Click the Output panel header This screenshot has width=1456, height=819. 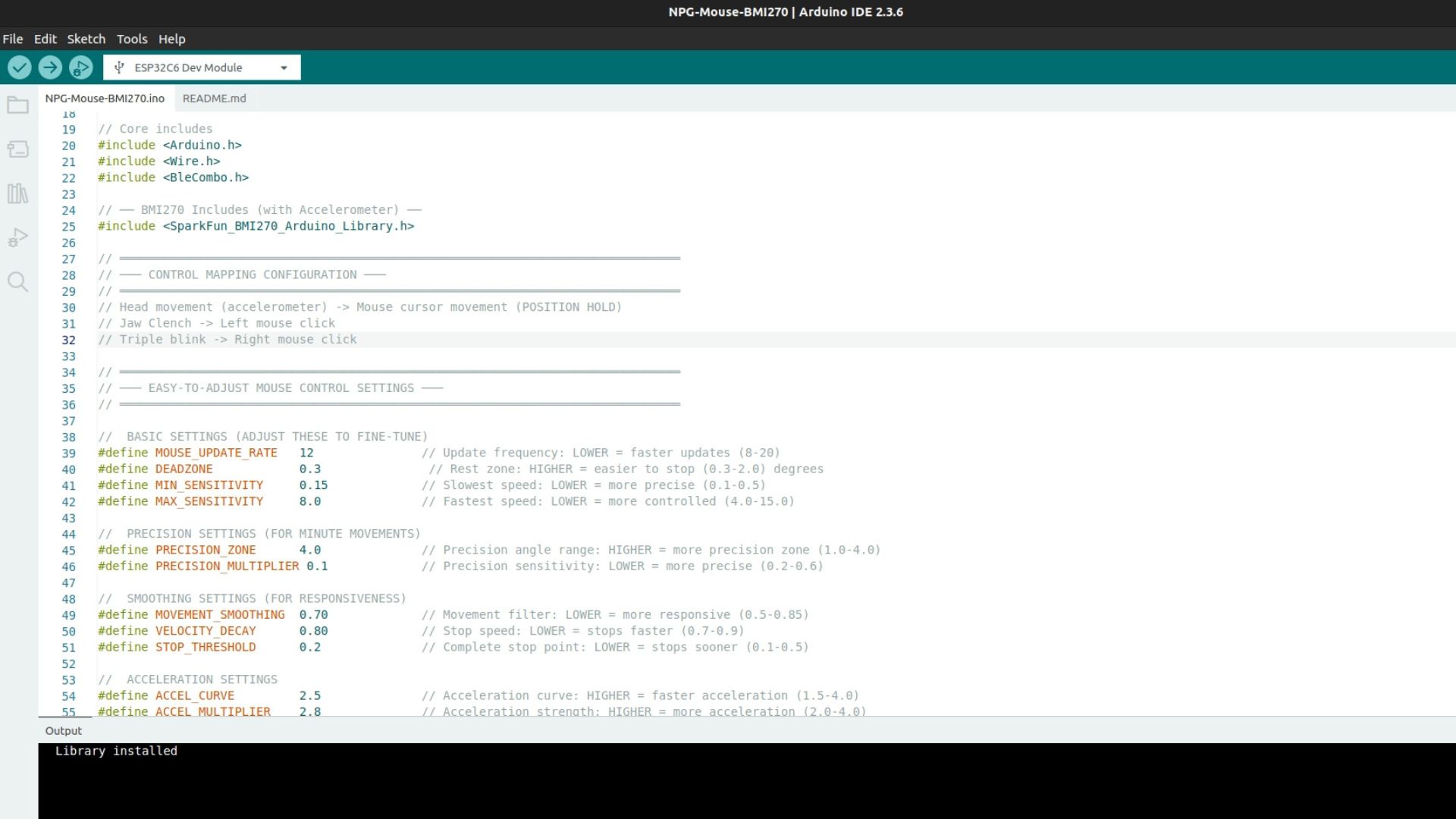point(64,731)
